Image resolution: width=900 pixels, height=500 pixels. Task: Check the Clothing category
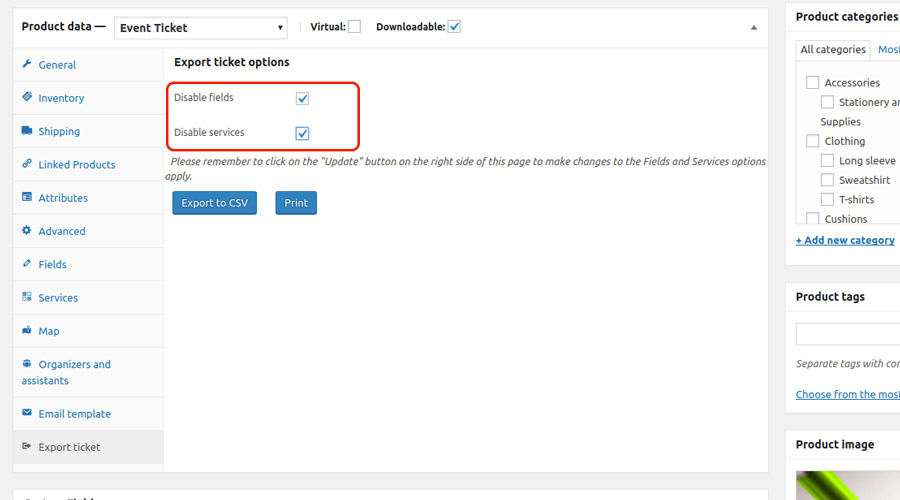(812, 141)
